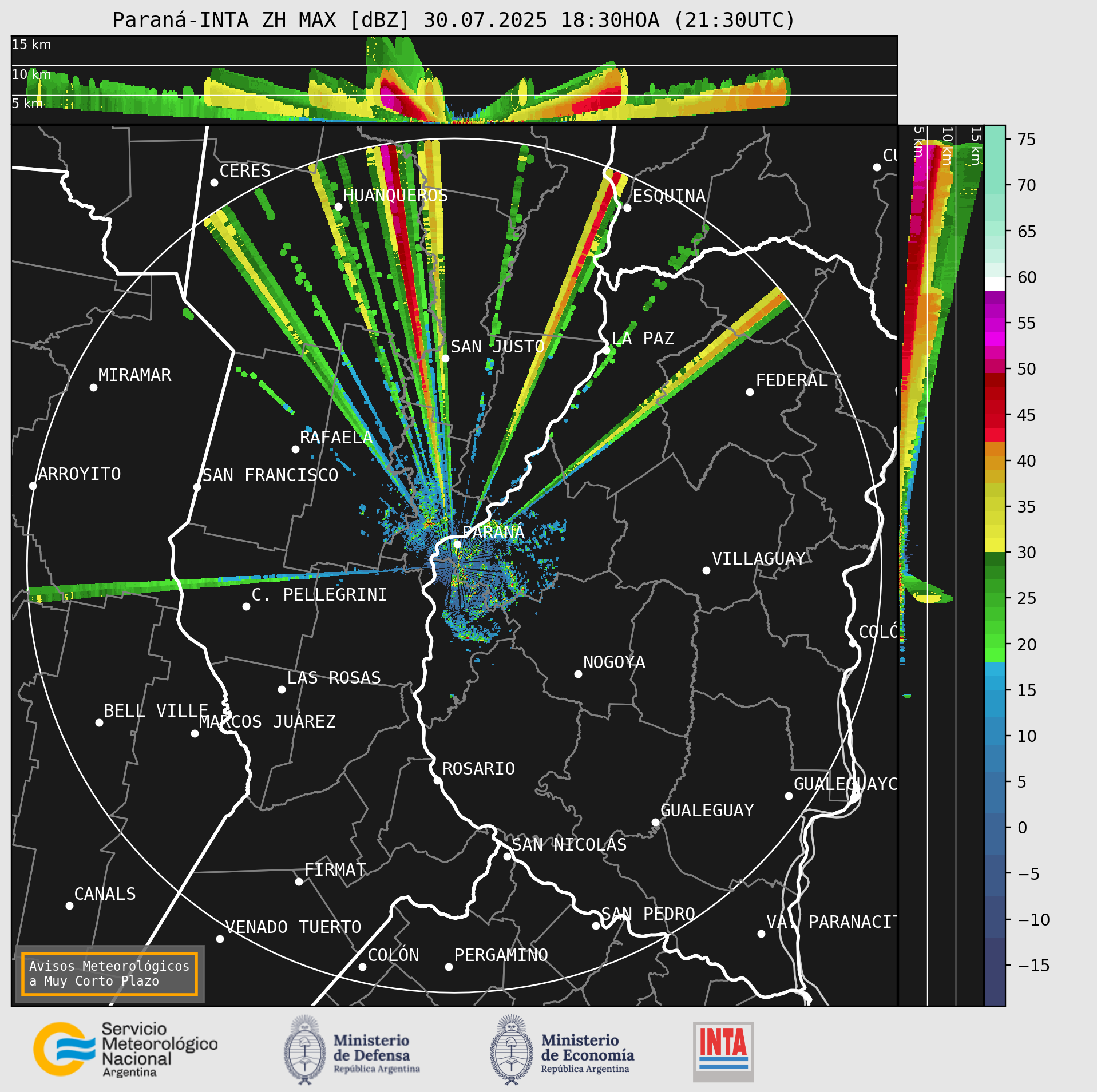
Task: Click the PARANA city marker
Action: click(457, 544)
